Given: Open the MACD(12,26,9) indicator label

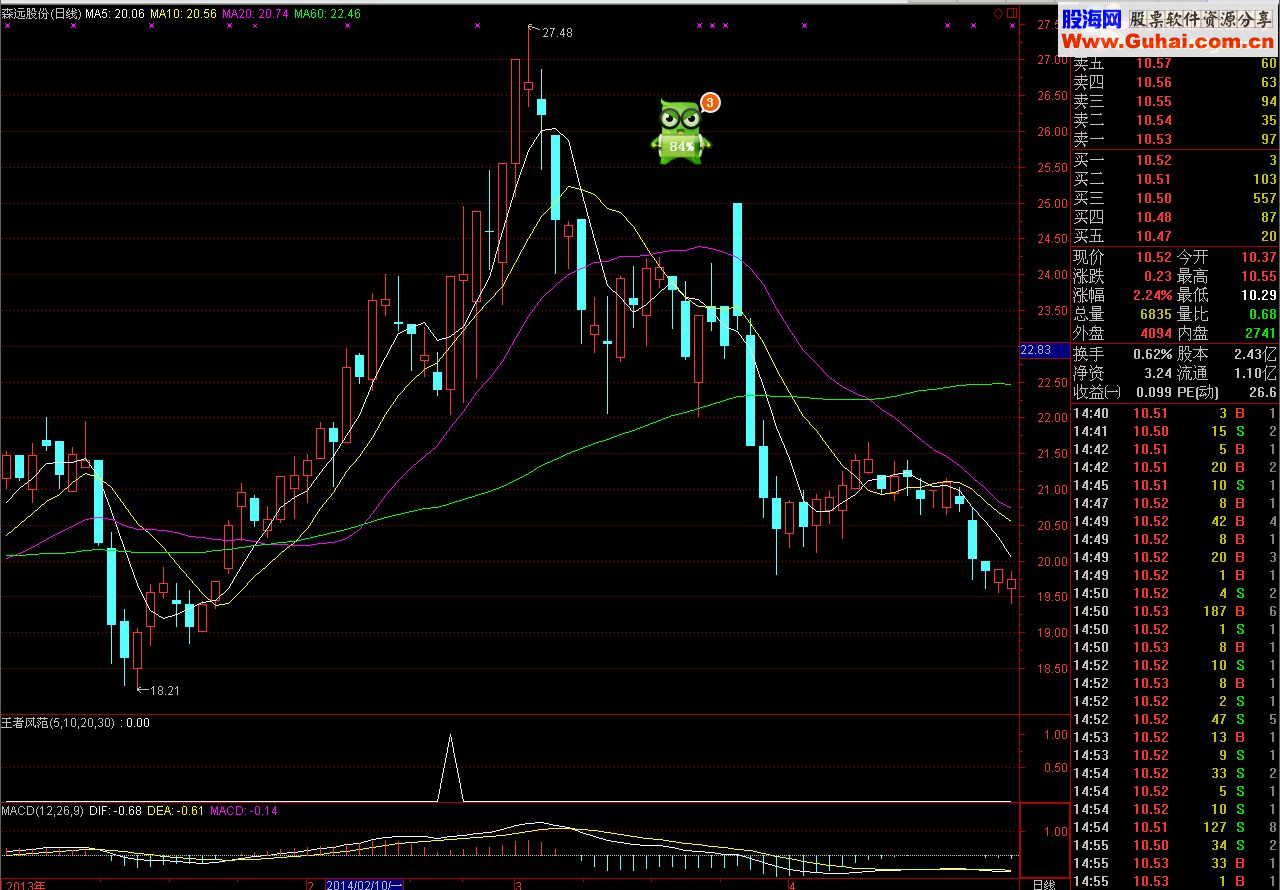Looking at the screenshot, I should click(42, 809).
